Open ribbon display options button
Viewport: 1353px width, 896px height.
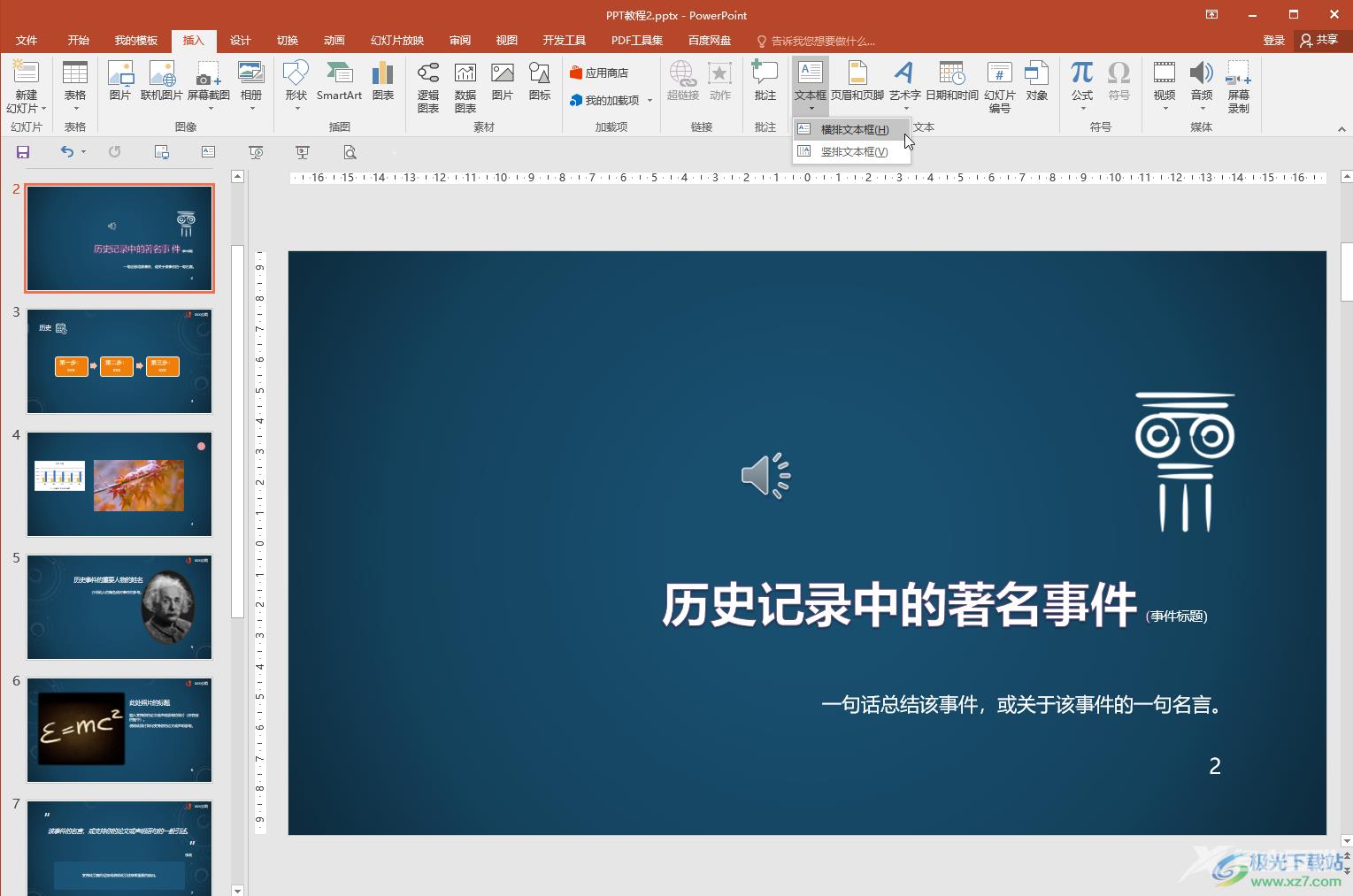(x=1212, y=15)
